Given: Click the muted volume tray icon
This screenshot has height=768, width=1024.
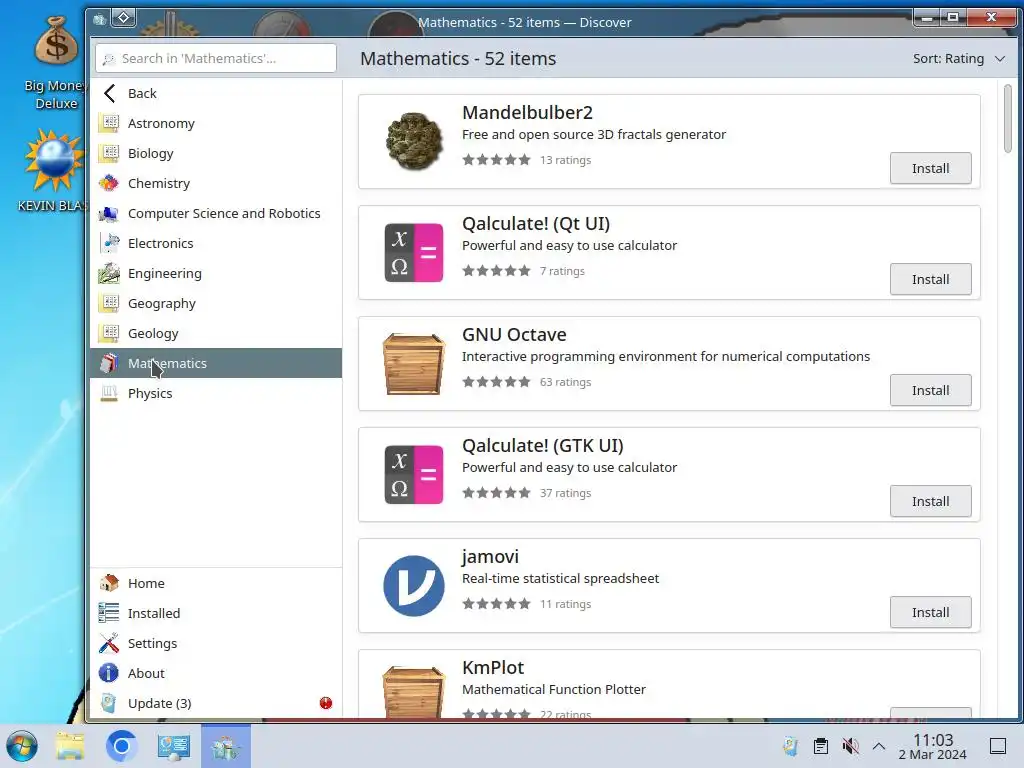Looking at the screenshot, I should [x=850, y=746].
